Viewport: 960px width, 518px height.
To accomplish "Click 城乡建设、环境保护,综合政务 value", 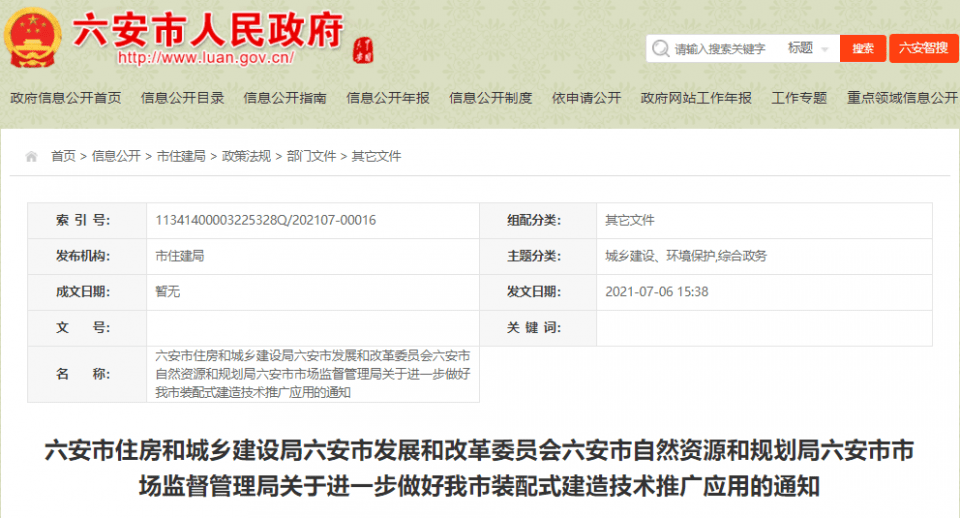I will point(686,256).
